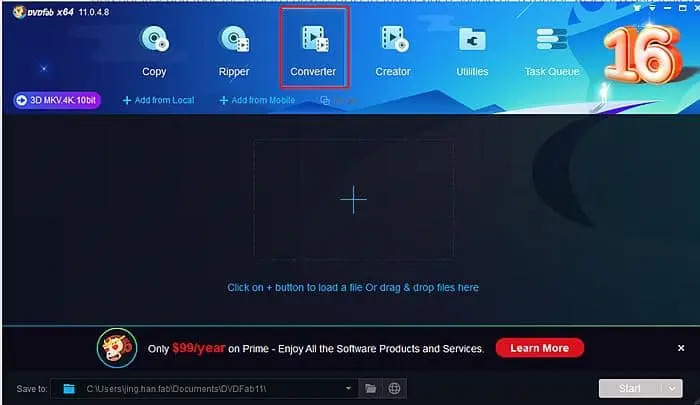Open the Task Queue

(x=552, y=51)
